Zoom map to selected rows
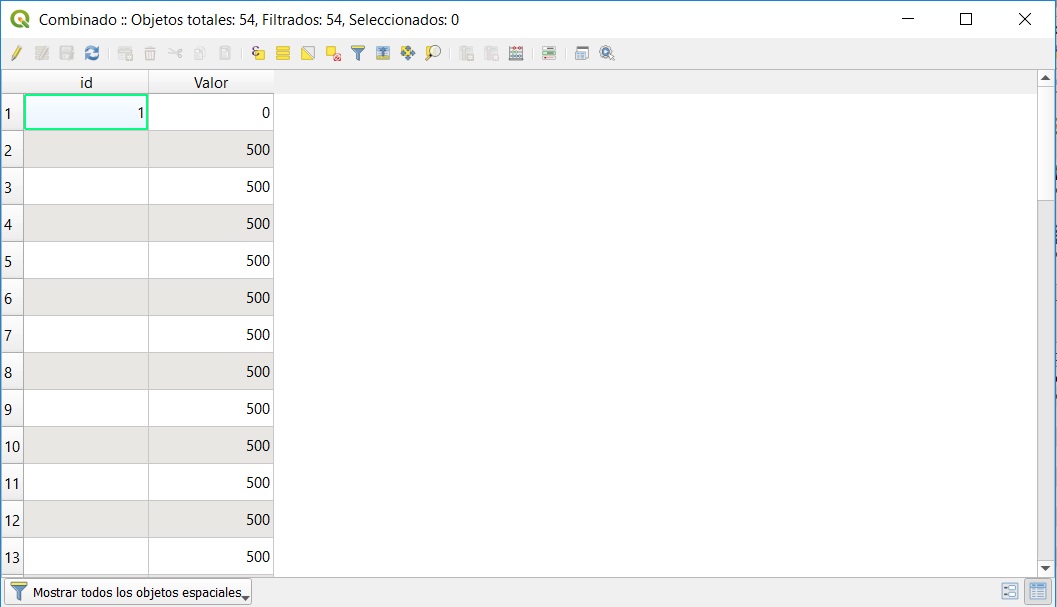Image resolution: width=1057 pixels, height=607 pixels. tap(433, 53)
